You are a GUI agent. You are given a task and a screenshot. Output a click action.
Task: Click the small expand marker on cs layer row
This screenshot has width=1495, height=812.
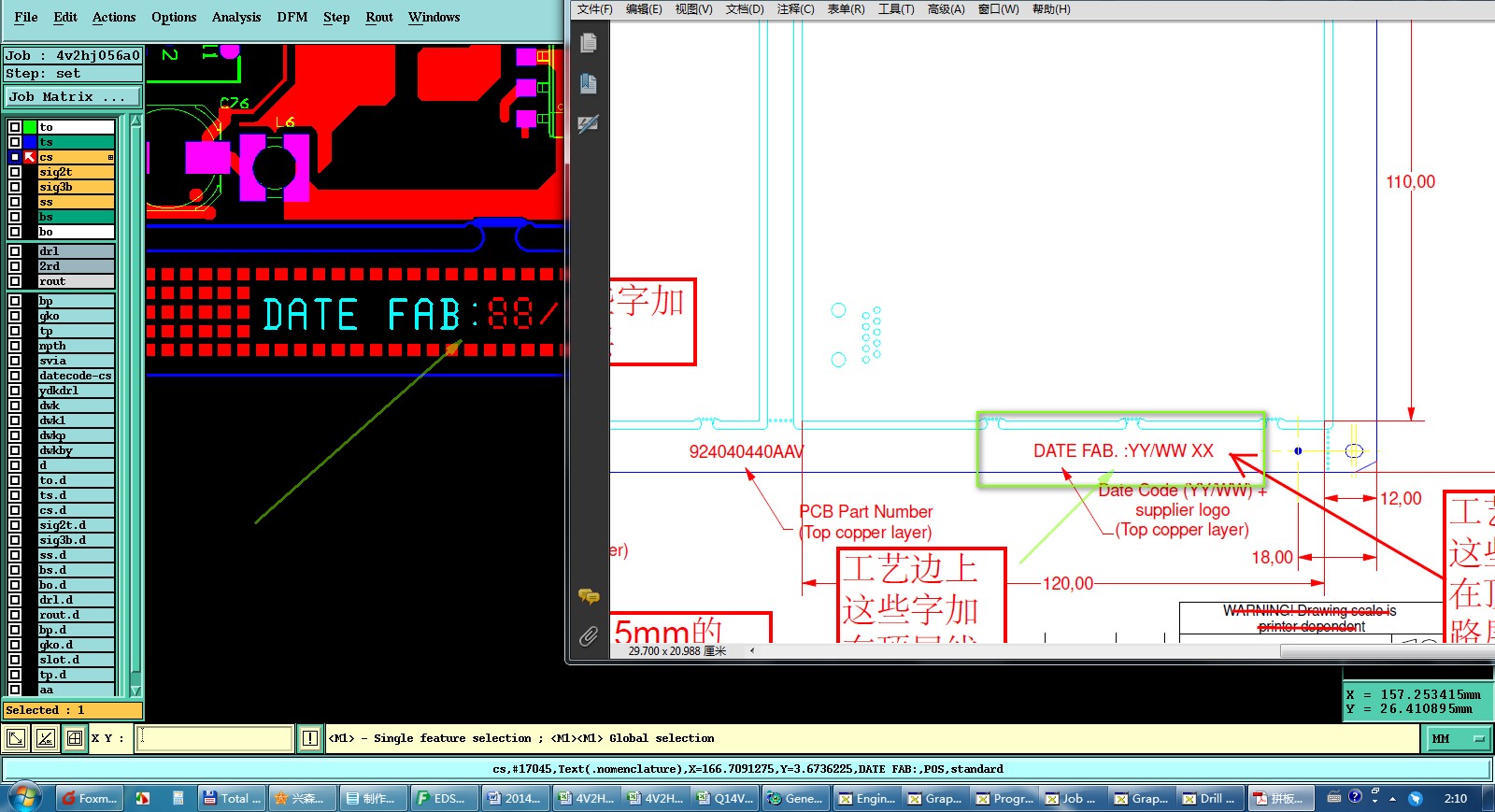point(110,157)
